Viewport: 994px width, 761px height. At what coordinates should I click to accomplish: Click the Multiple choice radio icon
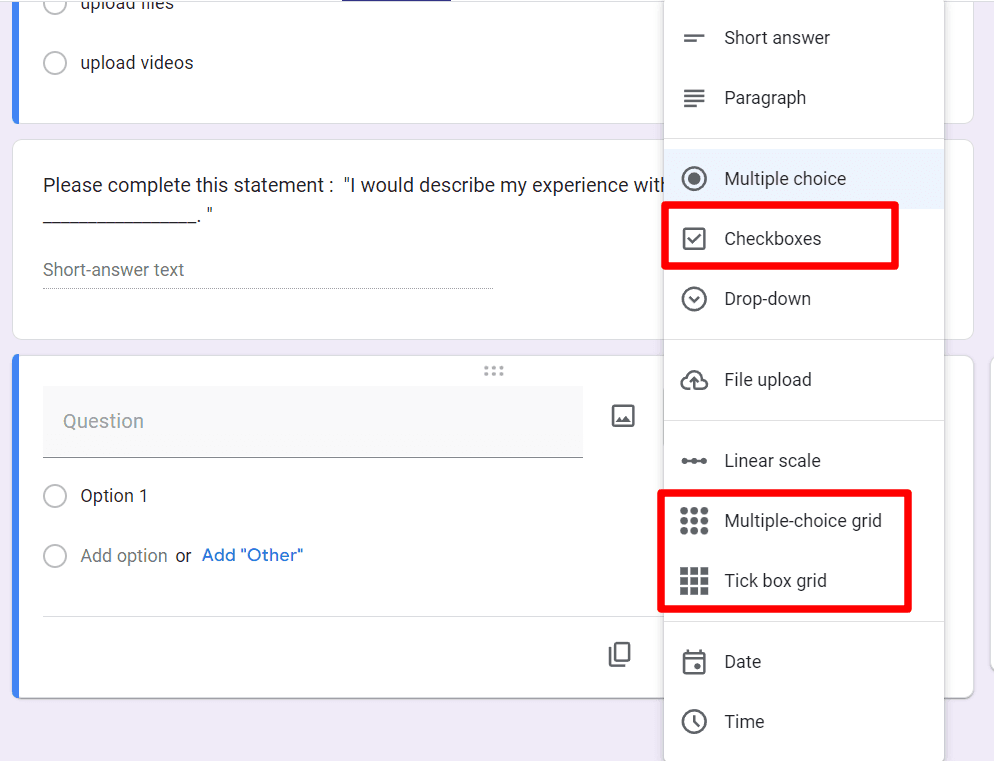(694, 179)
